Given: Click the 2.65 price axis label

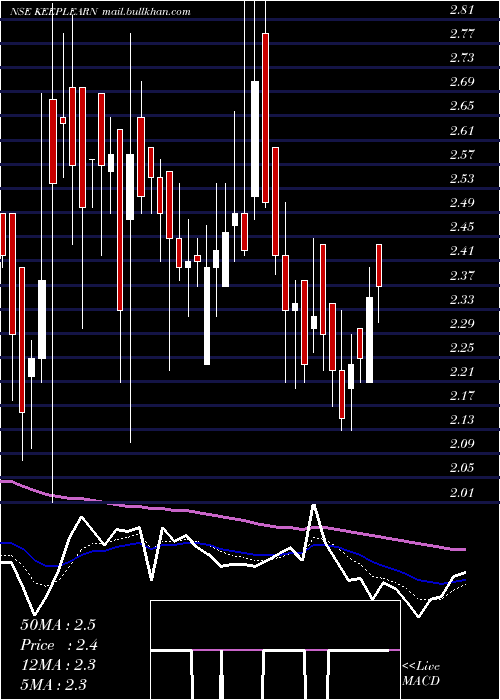Looking at the screenshot, I should (462, 106).
